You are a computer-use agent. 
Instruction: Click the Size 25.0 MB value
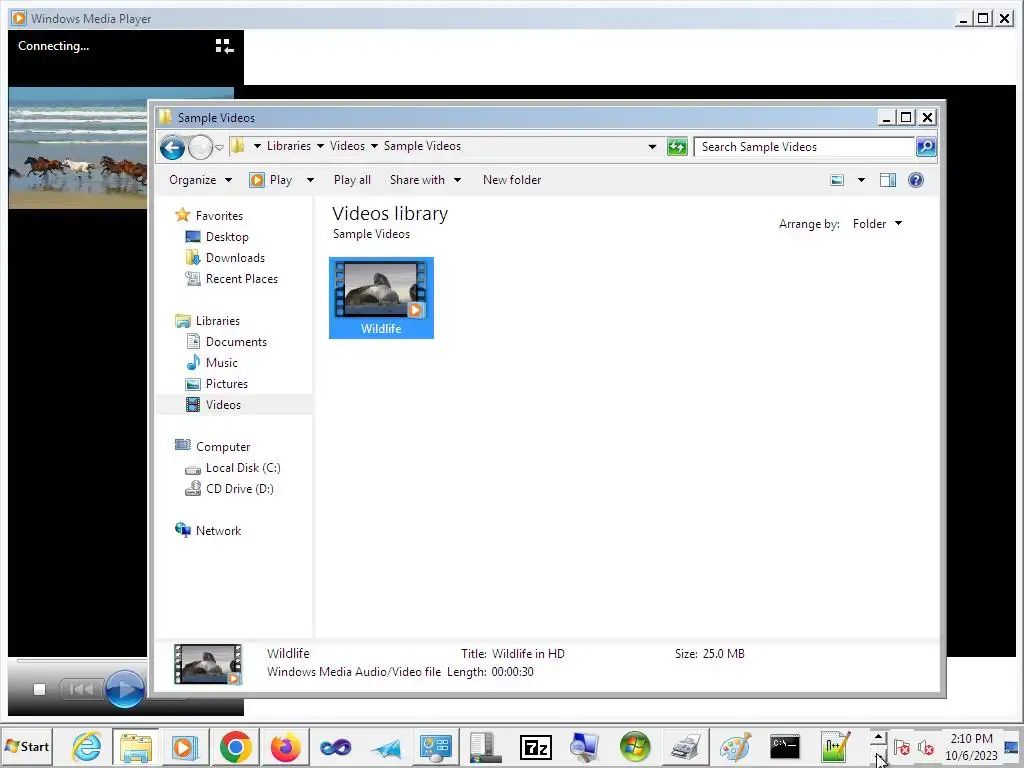(x=724, y=654)
